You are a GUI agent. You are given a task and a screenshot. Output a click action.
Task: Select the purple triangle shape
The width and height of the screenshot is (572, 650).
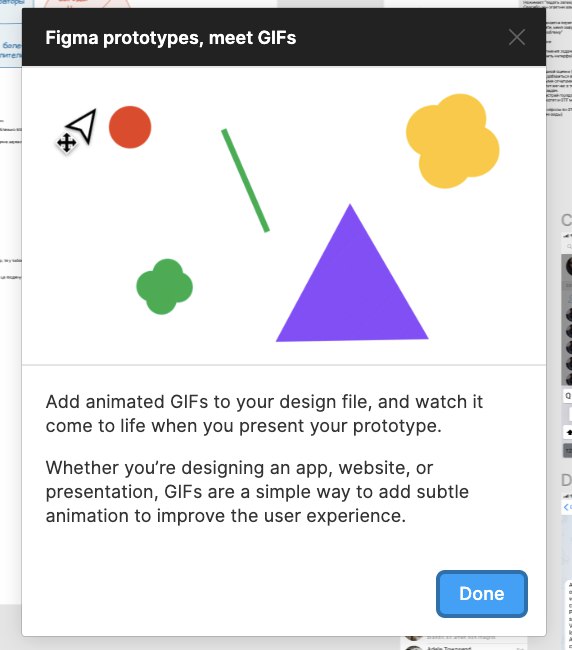pyautogui.click(x=352, y=273)
